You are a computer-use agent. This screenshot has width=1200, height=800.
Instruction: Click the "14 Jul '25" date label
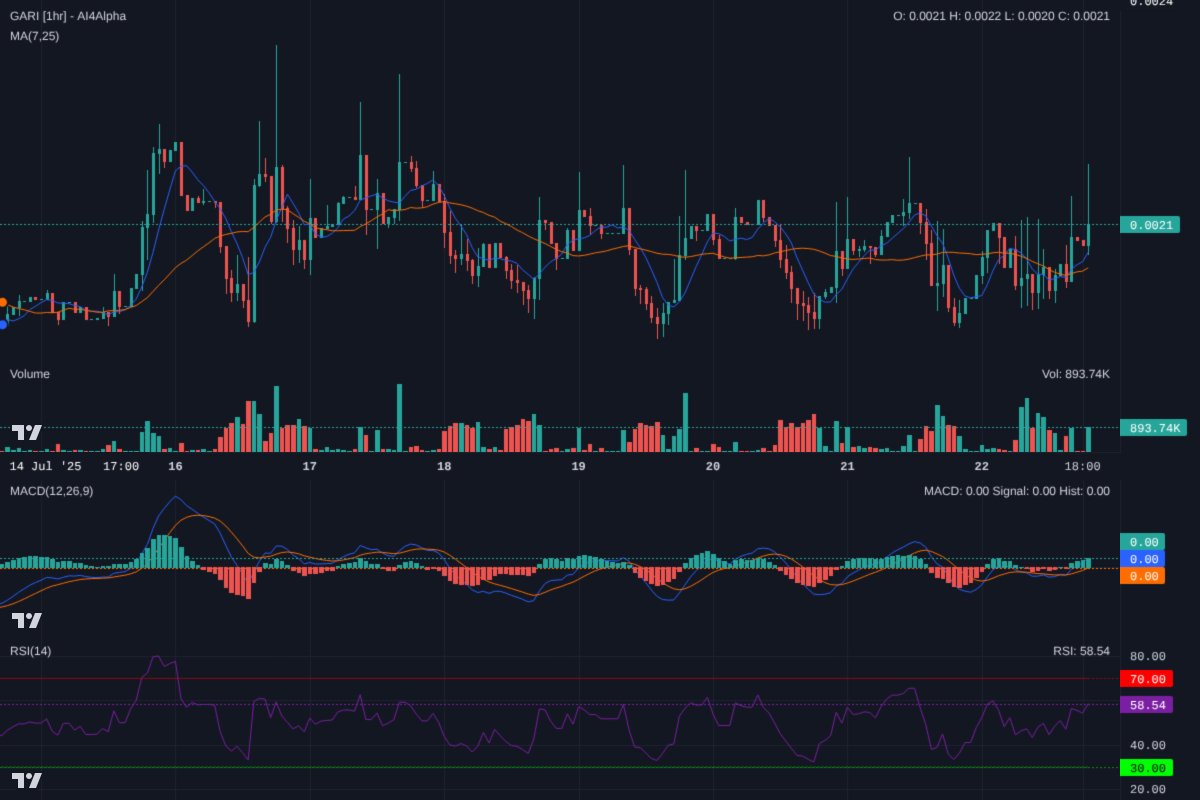tap(46, 466)
